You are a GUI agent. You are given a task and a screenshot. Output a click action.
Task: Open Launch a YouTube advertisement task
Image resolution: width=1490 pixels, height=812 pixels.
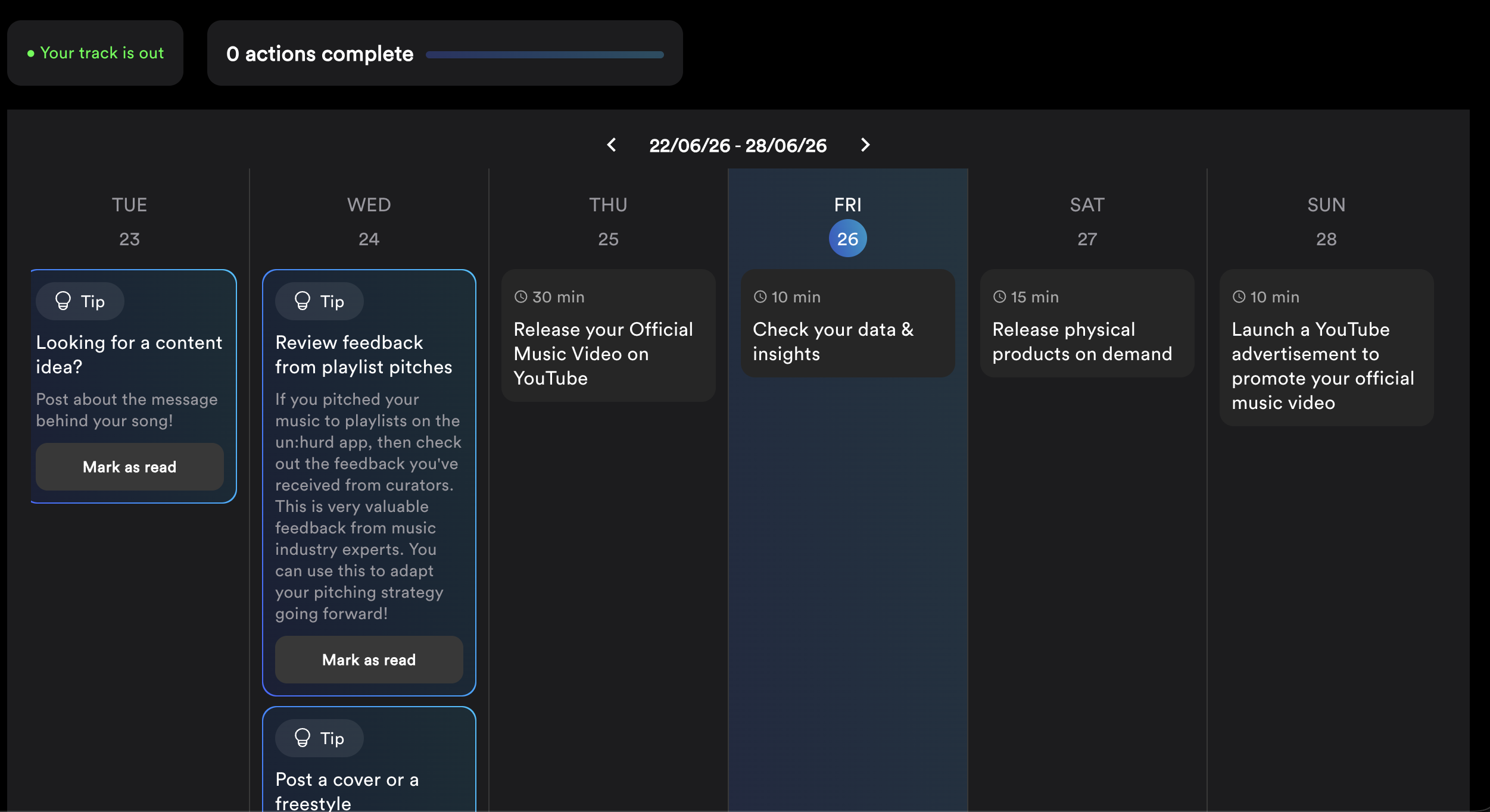click(1327, 348)
